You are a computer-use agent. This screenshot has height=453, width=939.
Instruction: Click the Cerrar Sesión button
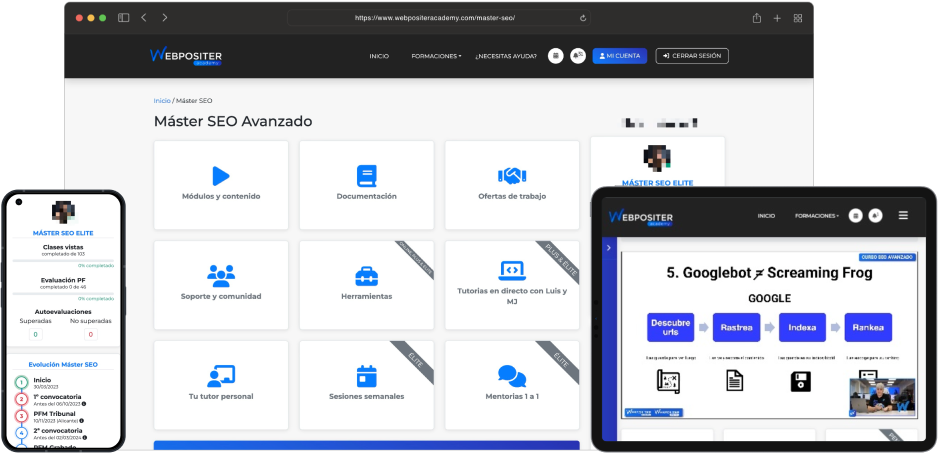tap(692, 56)
